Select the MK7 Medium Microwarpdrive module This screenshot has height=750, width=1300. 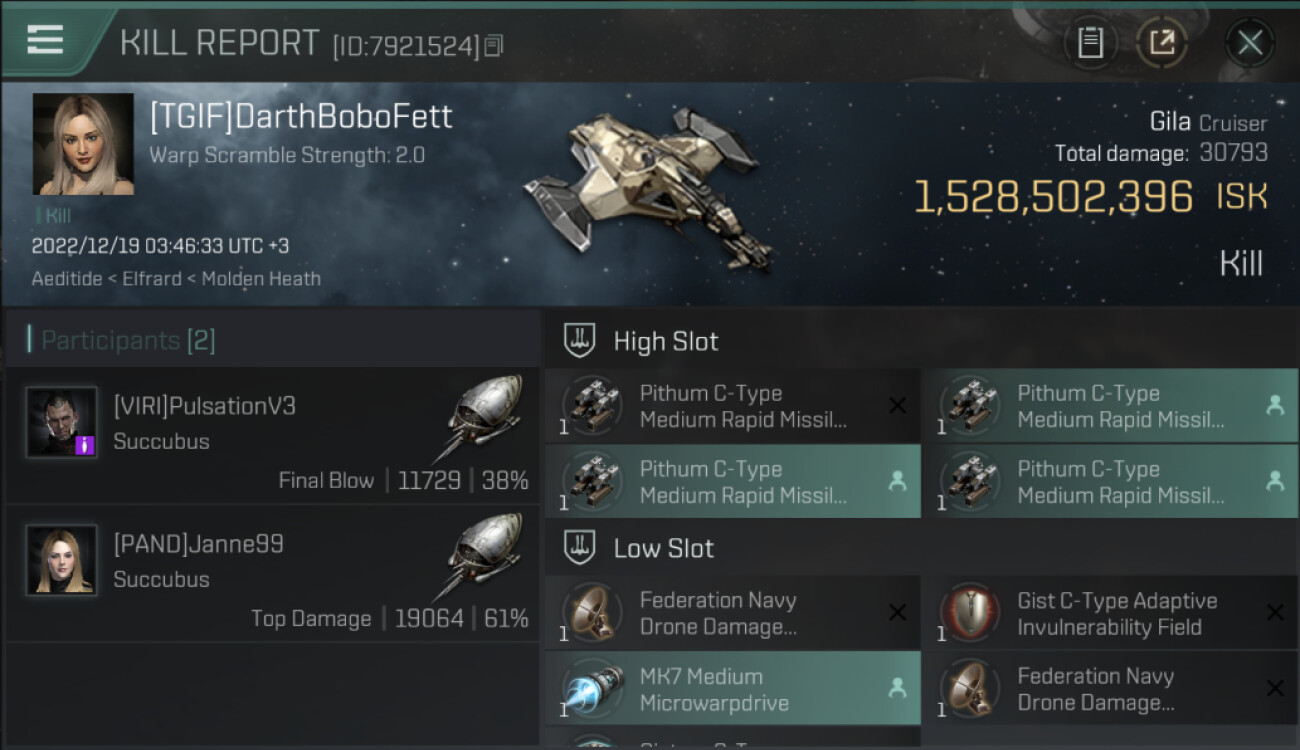(x=733, y=689)
